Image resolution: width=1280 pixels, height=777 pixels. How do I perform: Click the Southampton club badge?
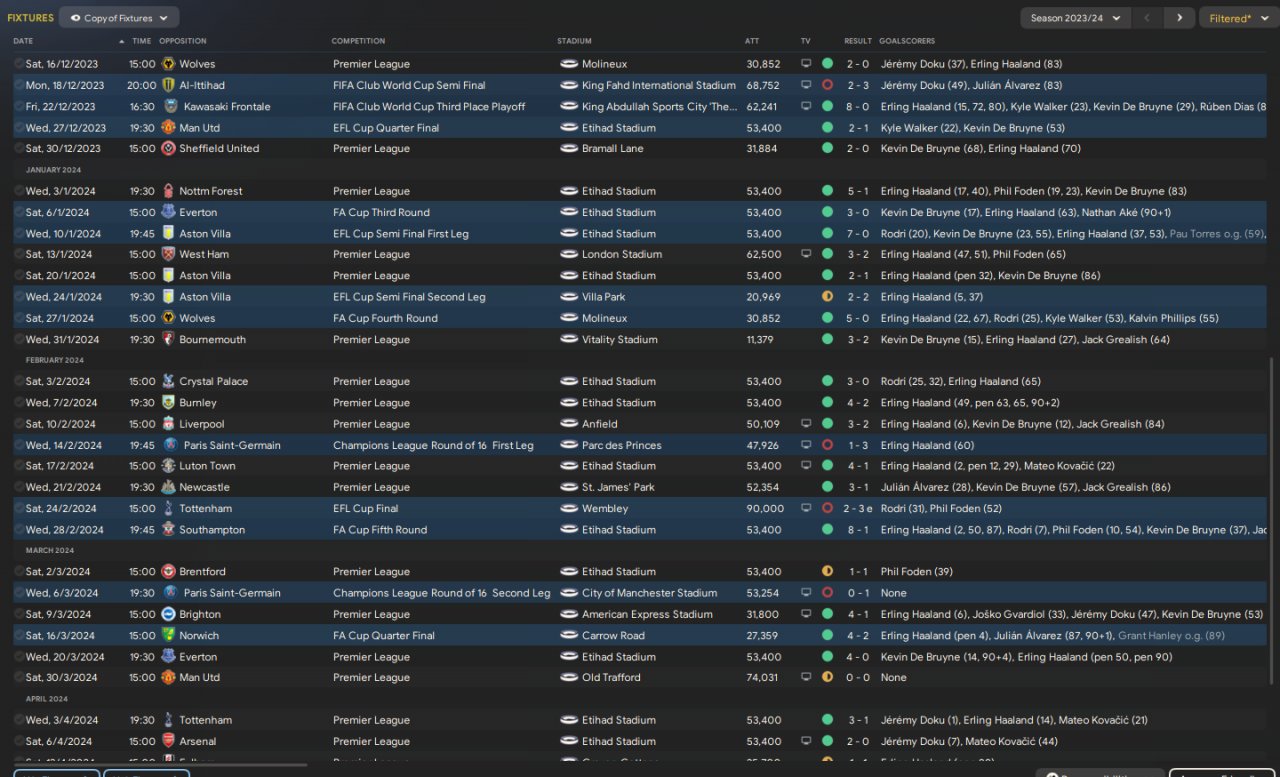coord(168,530)
